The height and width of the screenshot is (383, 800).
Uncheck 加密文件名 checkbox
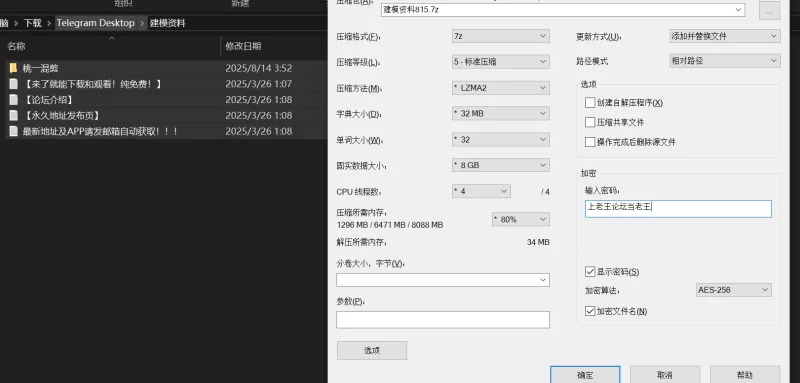(590, 311)
